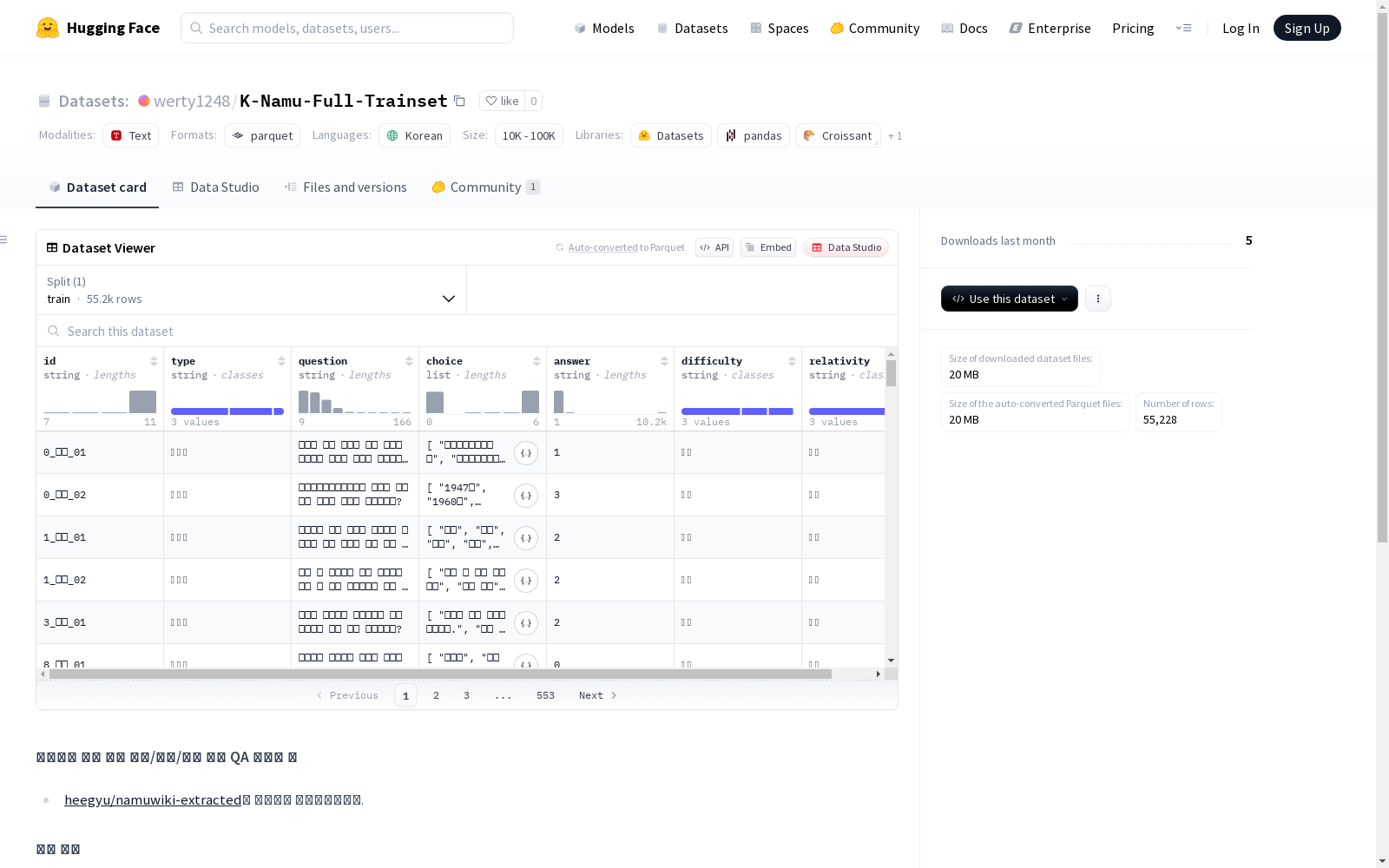Open Docs in the top navigation
The height and width of the screenshot is (868, 1389).
(x=964, y=28)
